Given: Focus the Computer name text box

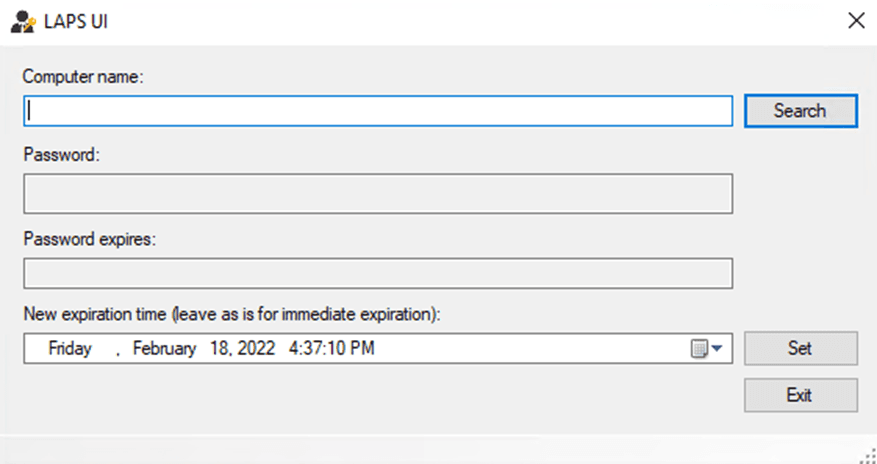Looking at the screenshot, I should point(378,111).
